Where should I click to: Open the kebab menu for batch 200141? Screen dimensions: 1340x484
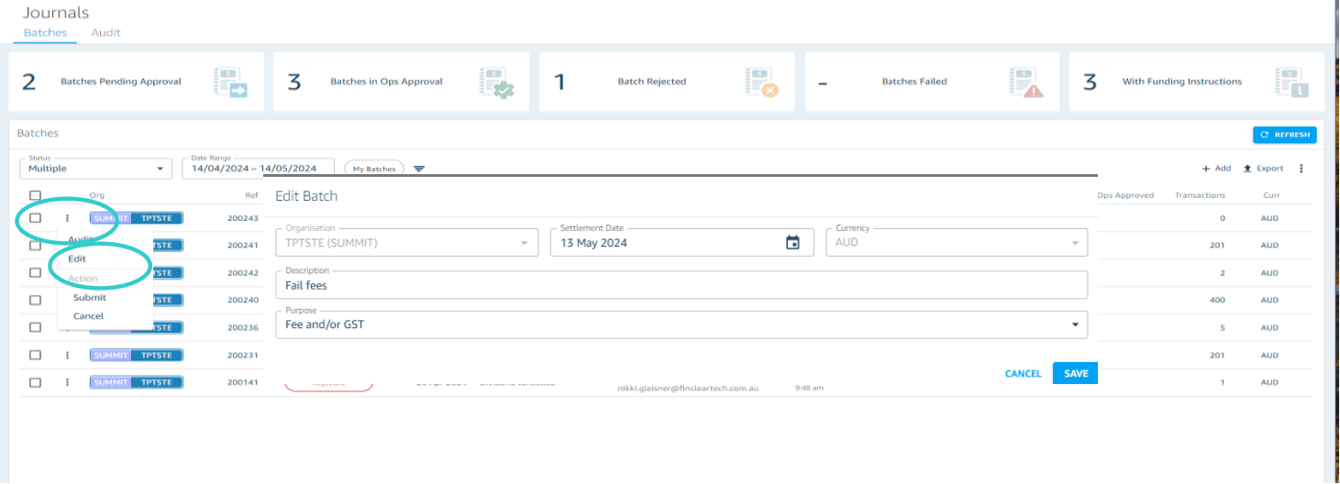coord(68,382)
